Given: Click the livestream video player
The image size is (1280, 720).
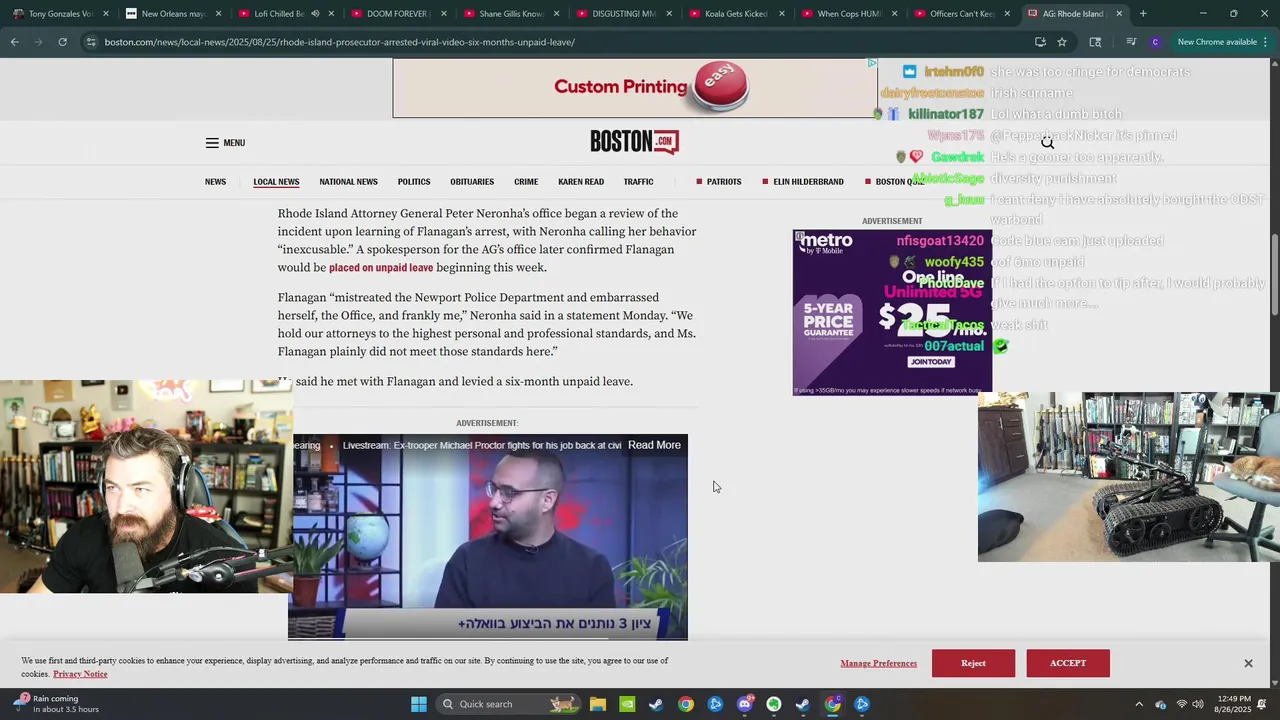Looking at the screenshot, I should tap(488, 537).
